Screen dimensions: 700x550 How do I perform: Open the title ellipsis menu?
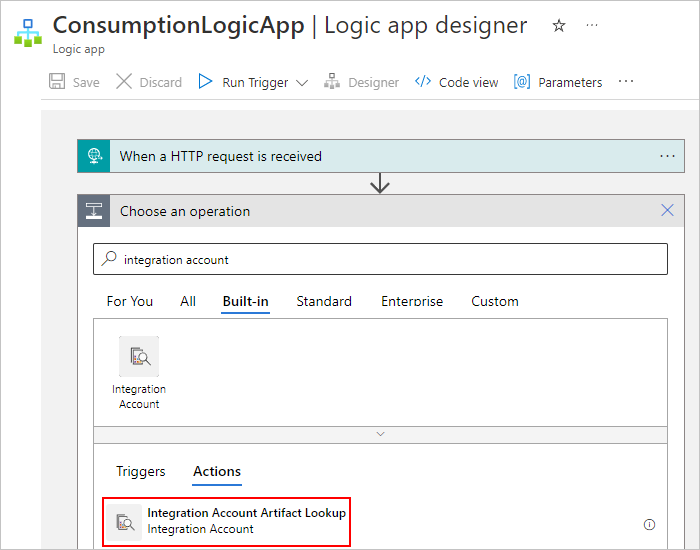click(592, 26)
